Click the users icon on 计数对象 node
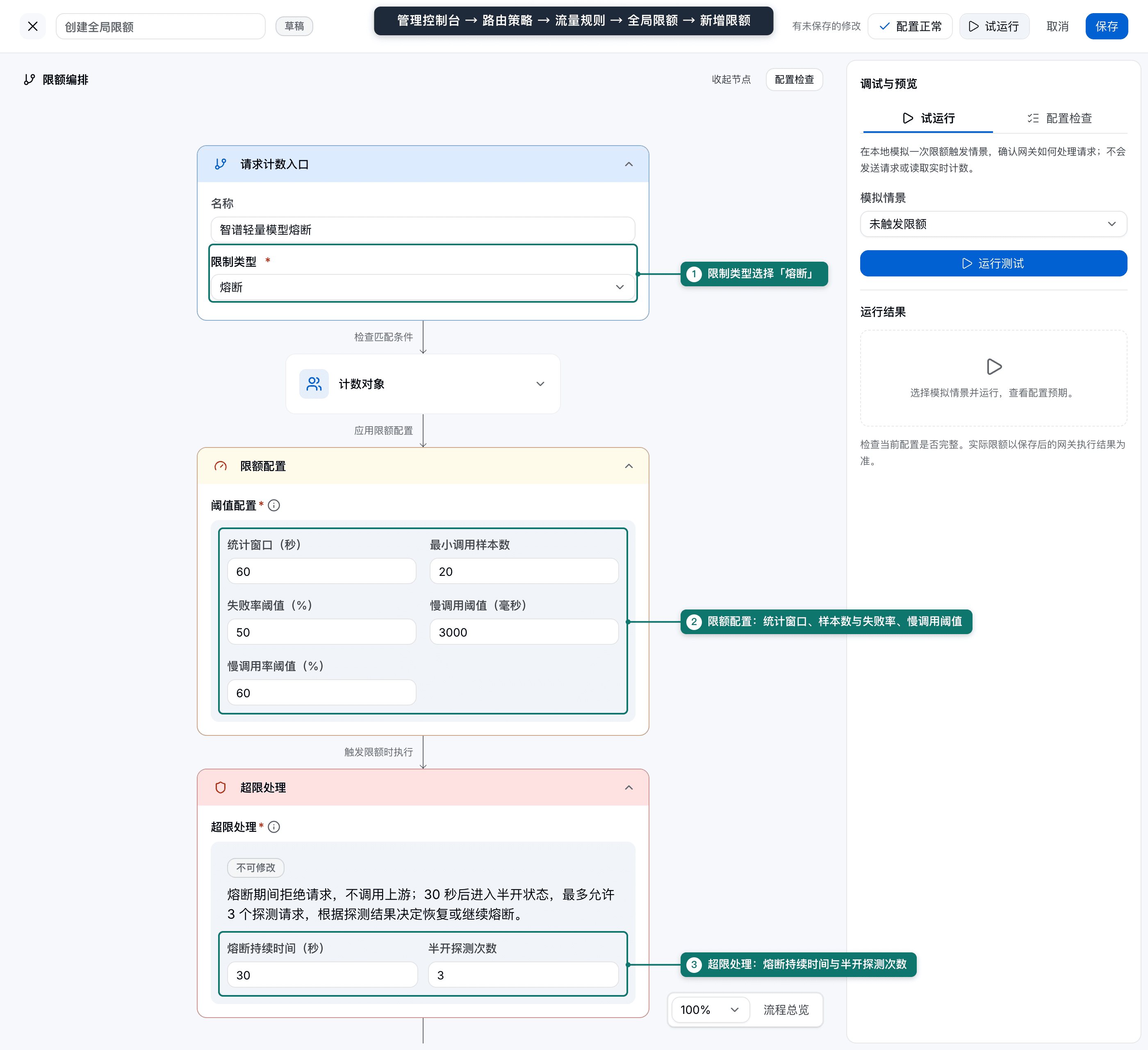1148x1050 pixels. click(314, 384)
